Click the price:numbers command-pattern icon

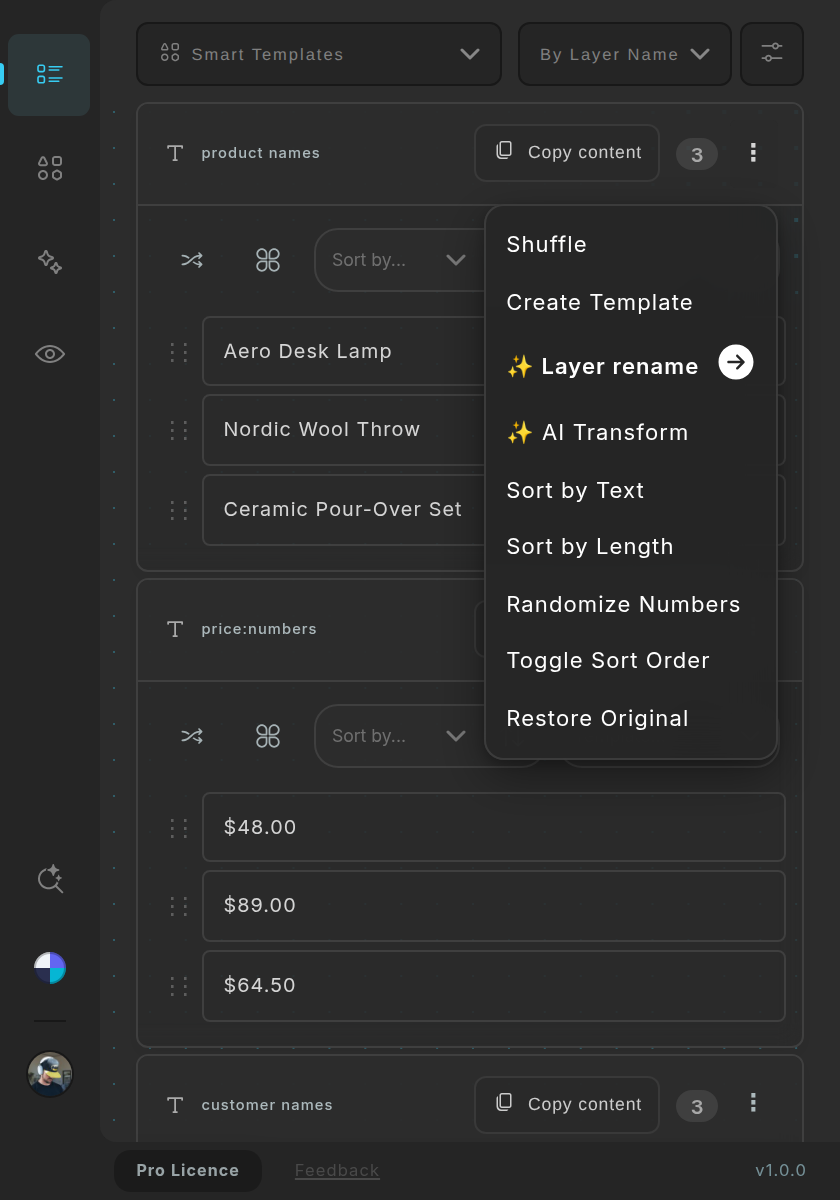tap(268, 736)
